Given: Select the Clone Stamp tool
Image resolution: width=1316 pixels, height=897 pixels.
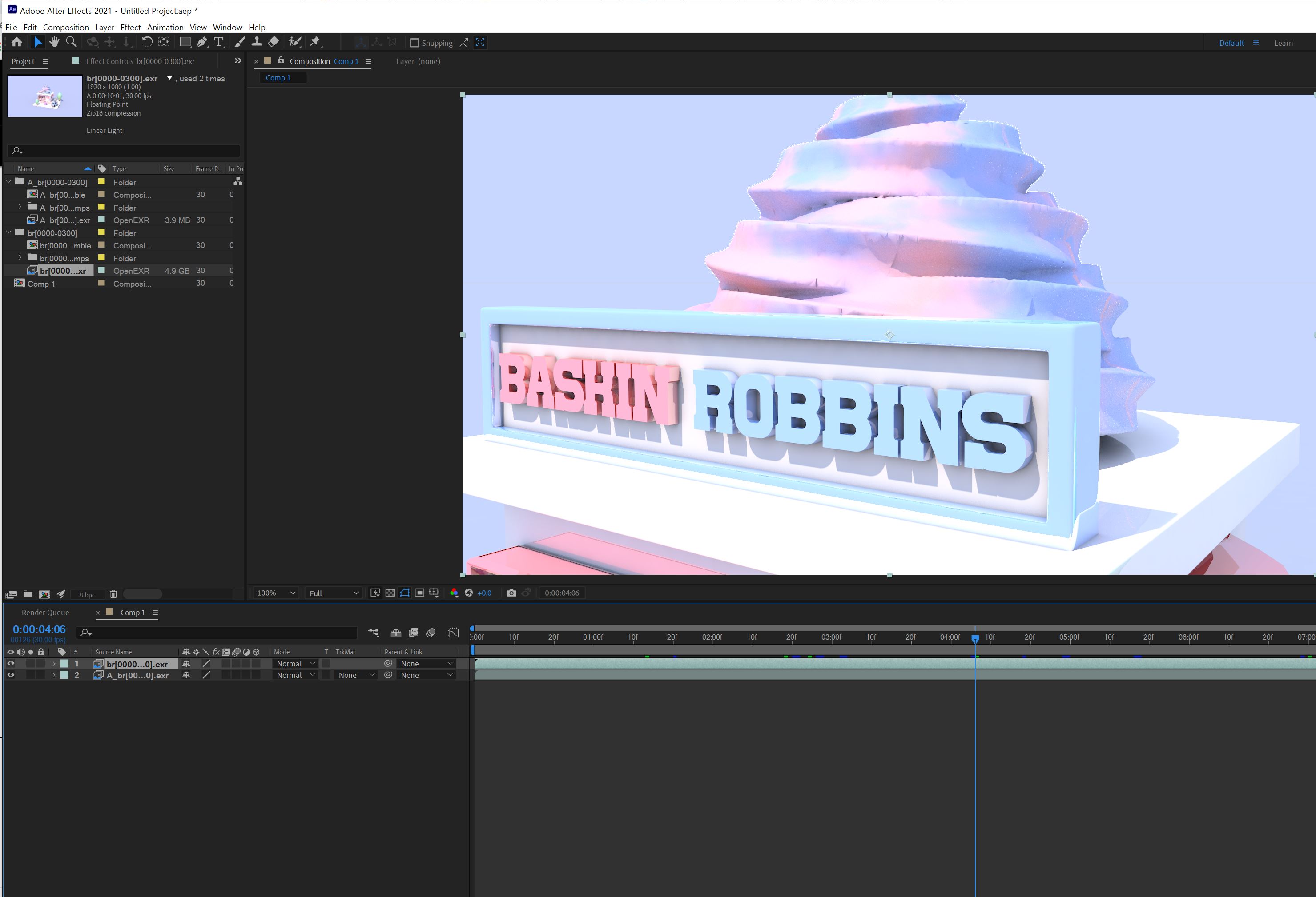Looking at the screenshot, I should pos(257,42).
